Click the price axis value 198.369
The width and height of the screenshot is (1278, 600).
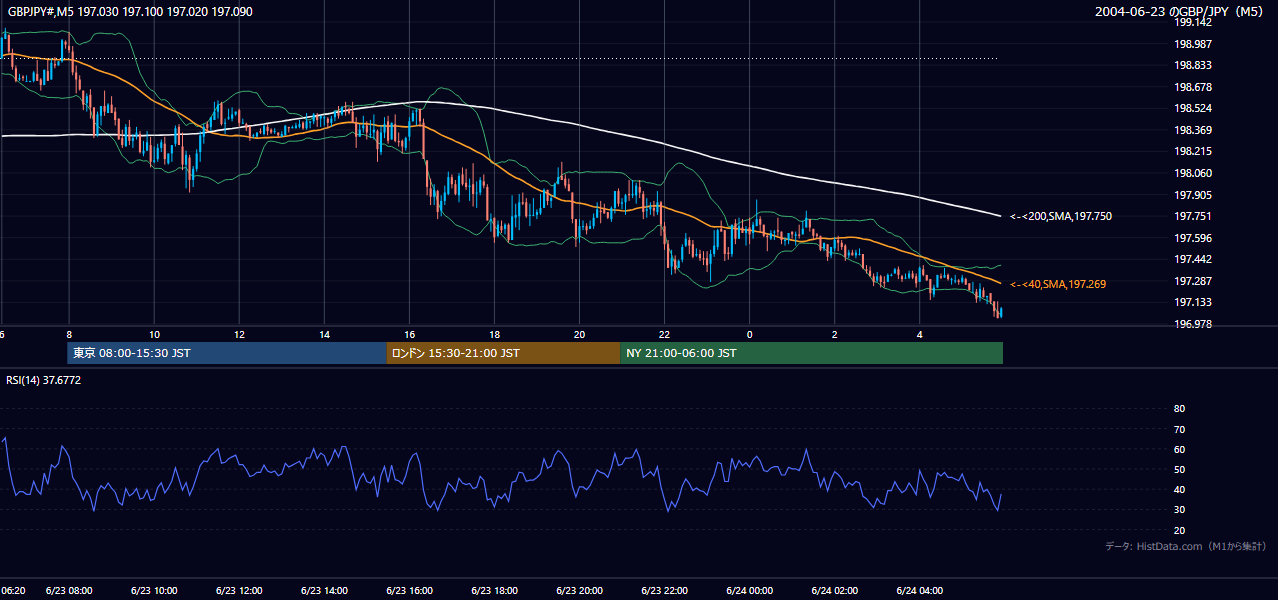[x=1194, y=130]
